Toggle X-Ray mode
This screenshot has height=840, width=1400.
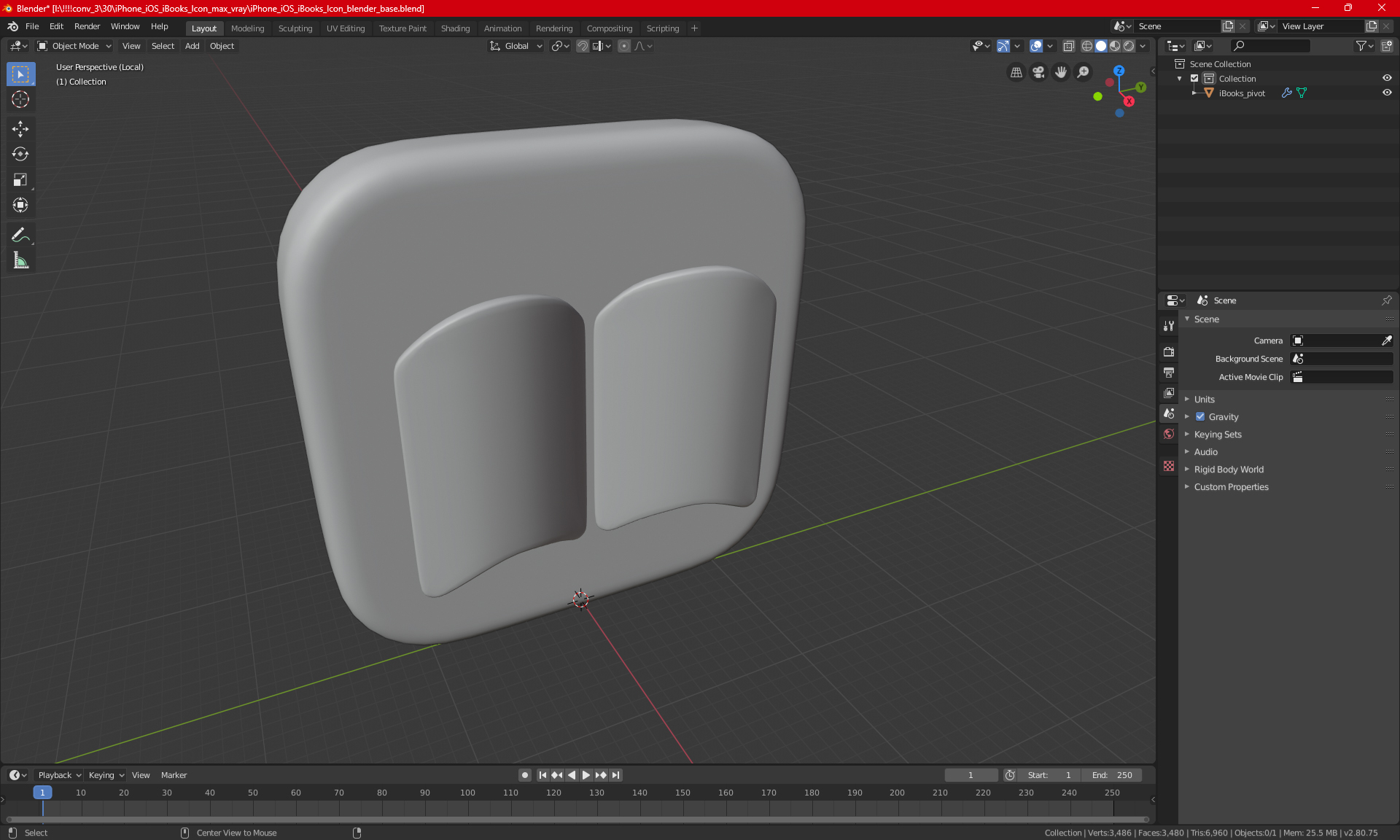[1069, 46]
